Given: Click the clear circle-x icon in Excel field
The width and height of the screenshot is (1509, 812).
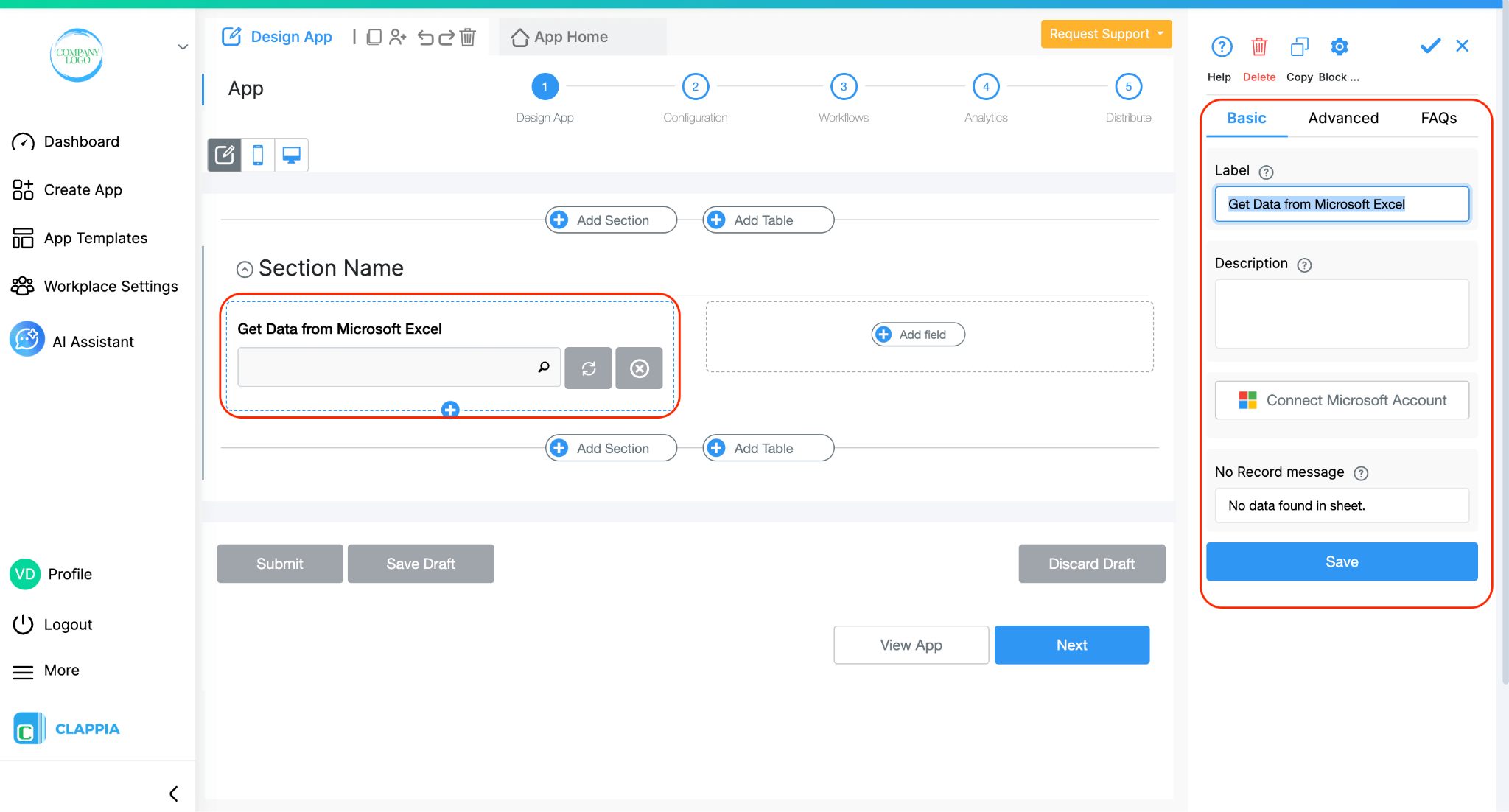Looking at the screenshot, I should (x=639, y=368).
